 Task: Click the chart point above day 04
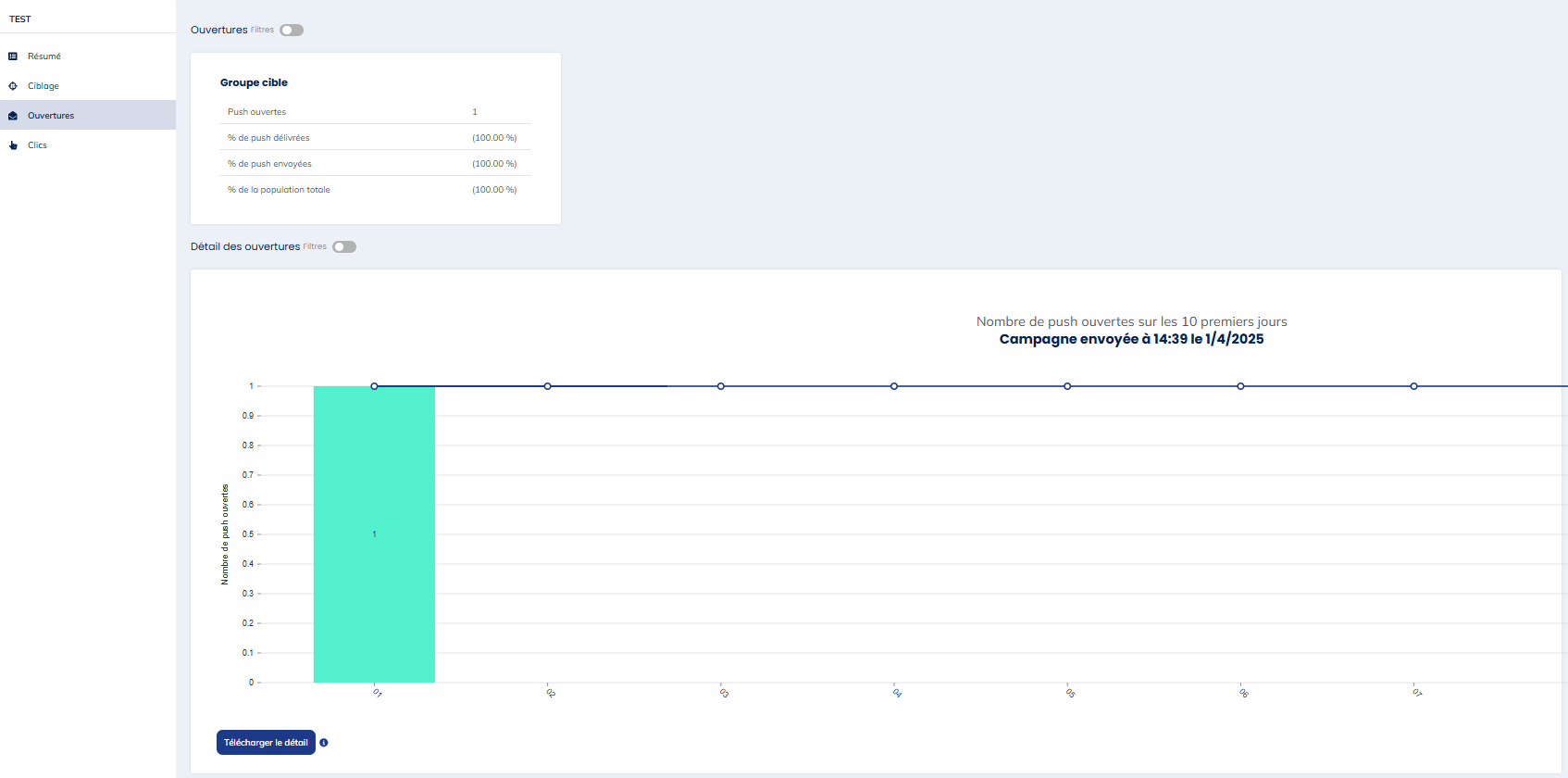point(894,386)
